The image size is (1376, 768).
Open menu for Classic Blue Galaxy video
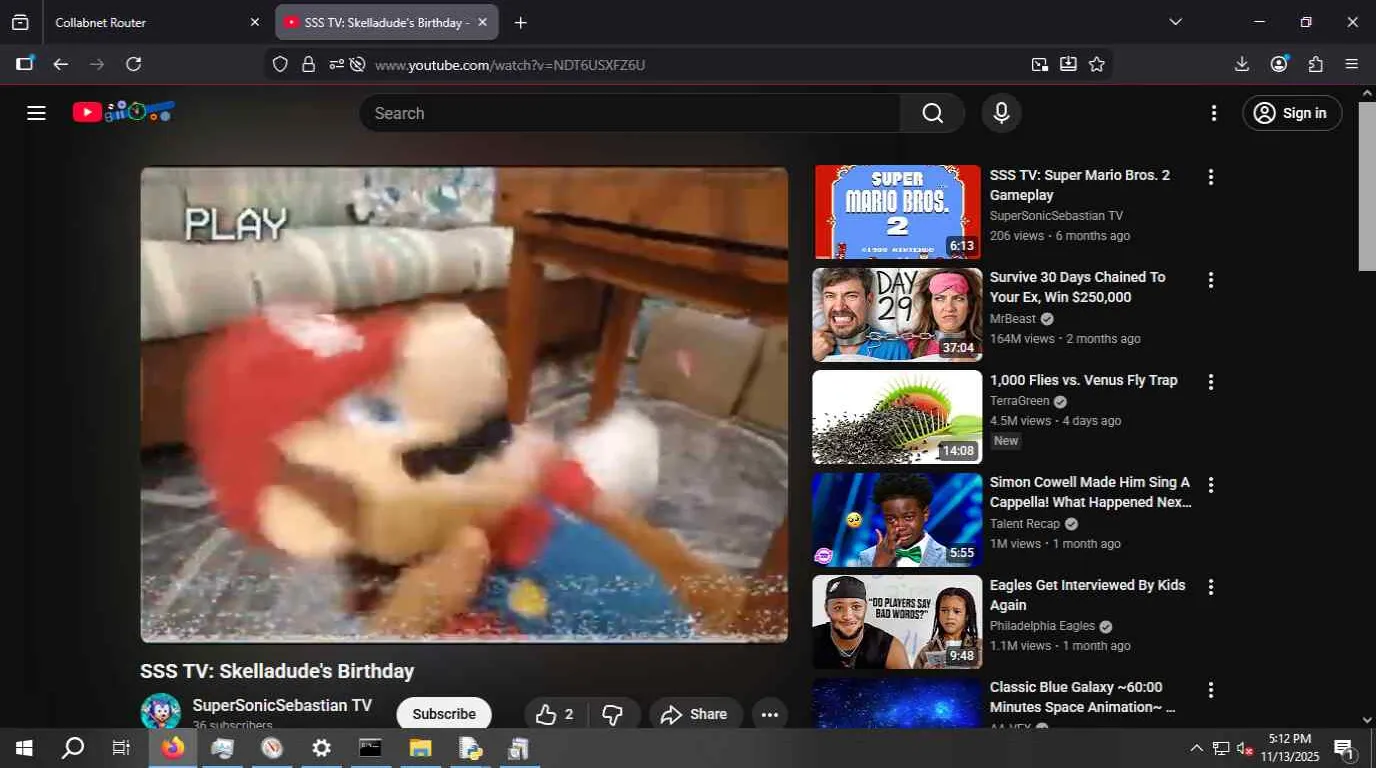pos(1210,690)
